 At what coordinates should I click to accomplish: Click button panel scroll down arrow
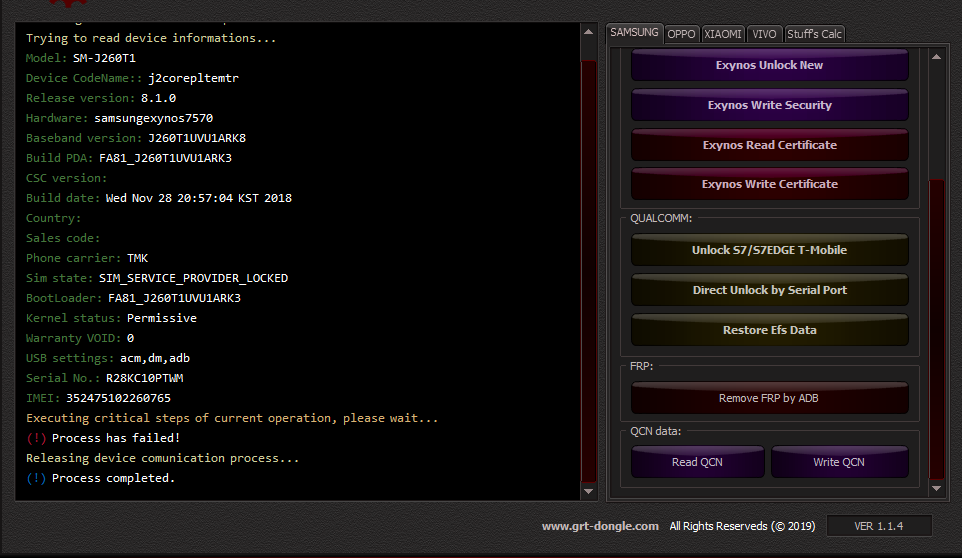click(936, 489)
